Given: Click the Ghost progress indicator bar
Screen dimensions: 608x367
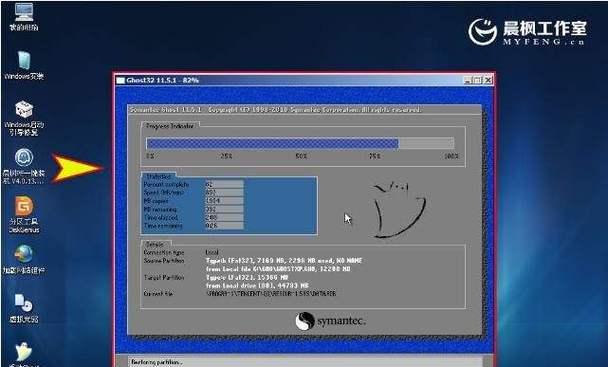Looking at the screenshot, I should (300, 144).
